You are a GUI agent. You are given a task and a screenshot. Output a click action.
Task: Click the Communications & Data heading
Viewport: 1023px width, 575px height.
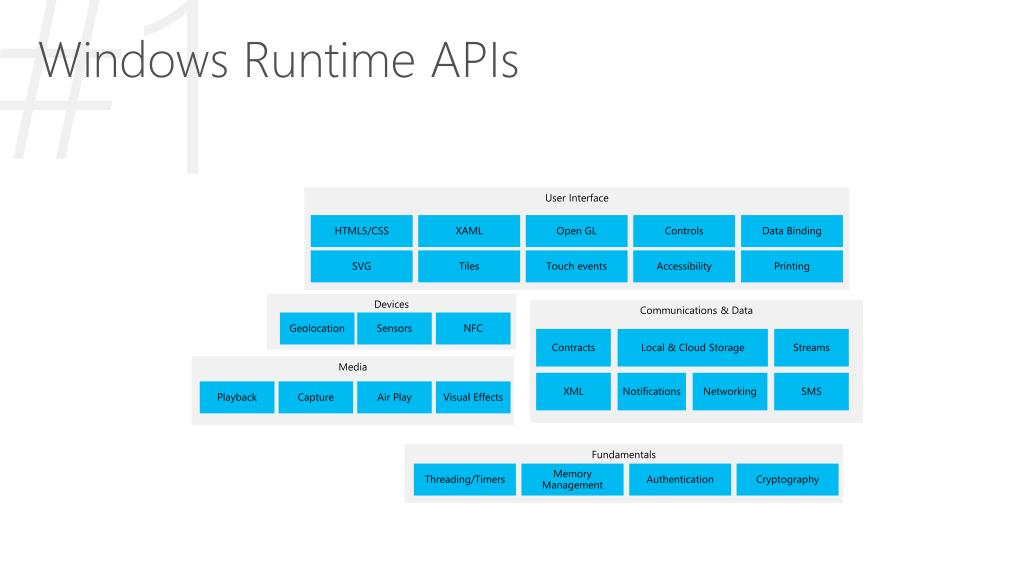(696, 311)
